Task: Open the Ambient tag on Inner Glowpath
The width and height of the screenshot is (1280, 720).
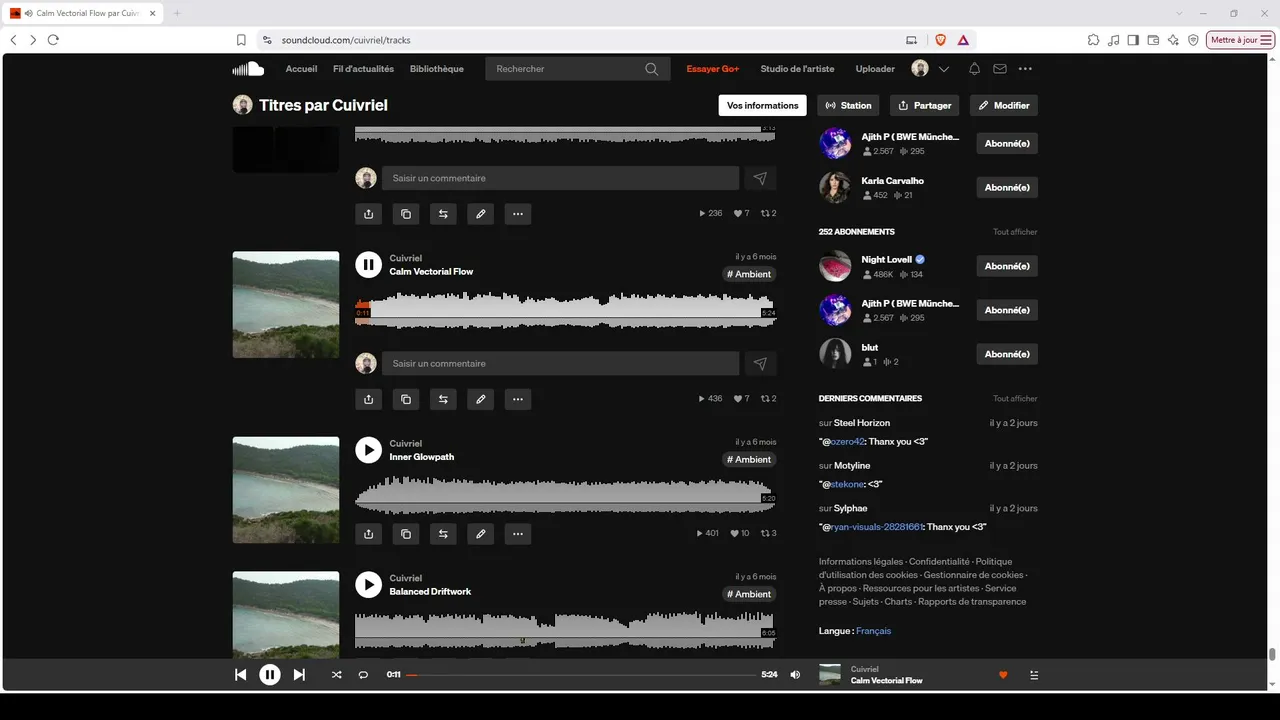Action: click(749, 460)
